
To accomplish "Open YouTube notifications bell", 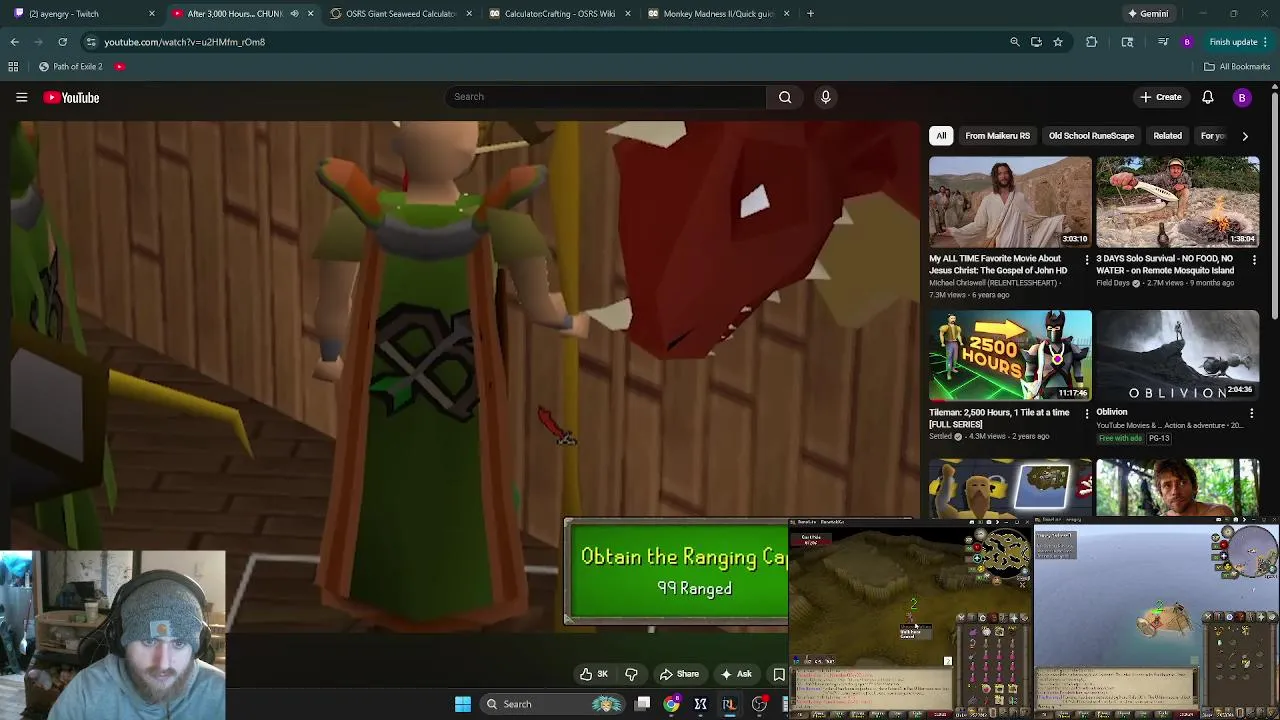I will 1207,97.
